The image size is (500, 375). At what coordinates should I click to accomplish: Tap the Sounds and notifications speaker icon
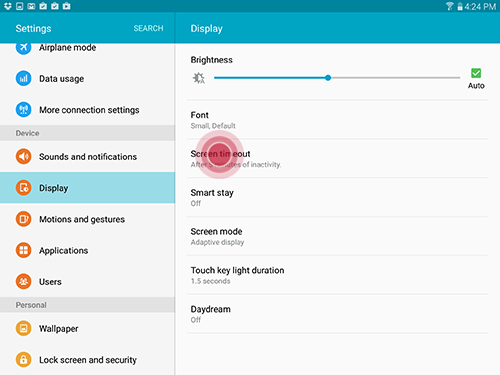click(x=23, y=156)
